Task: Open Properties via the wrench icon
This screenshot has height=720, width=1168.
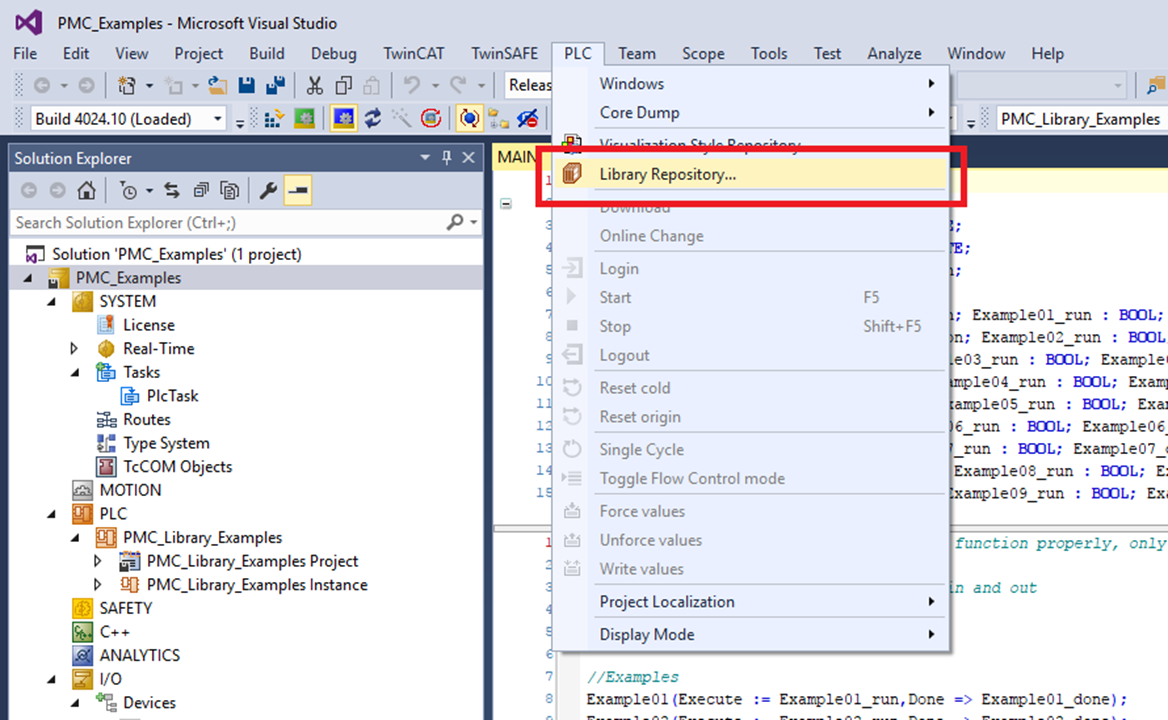Action: coord(268,190)
